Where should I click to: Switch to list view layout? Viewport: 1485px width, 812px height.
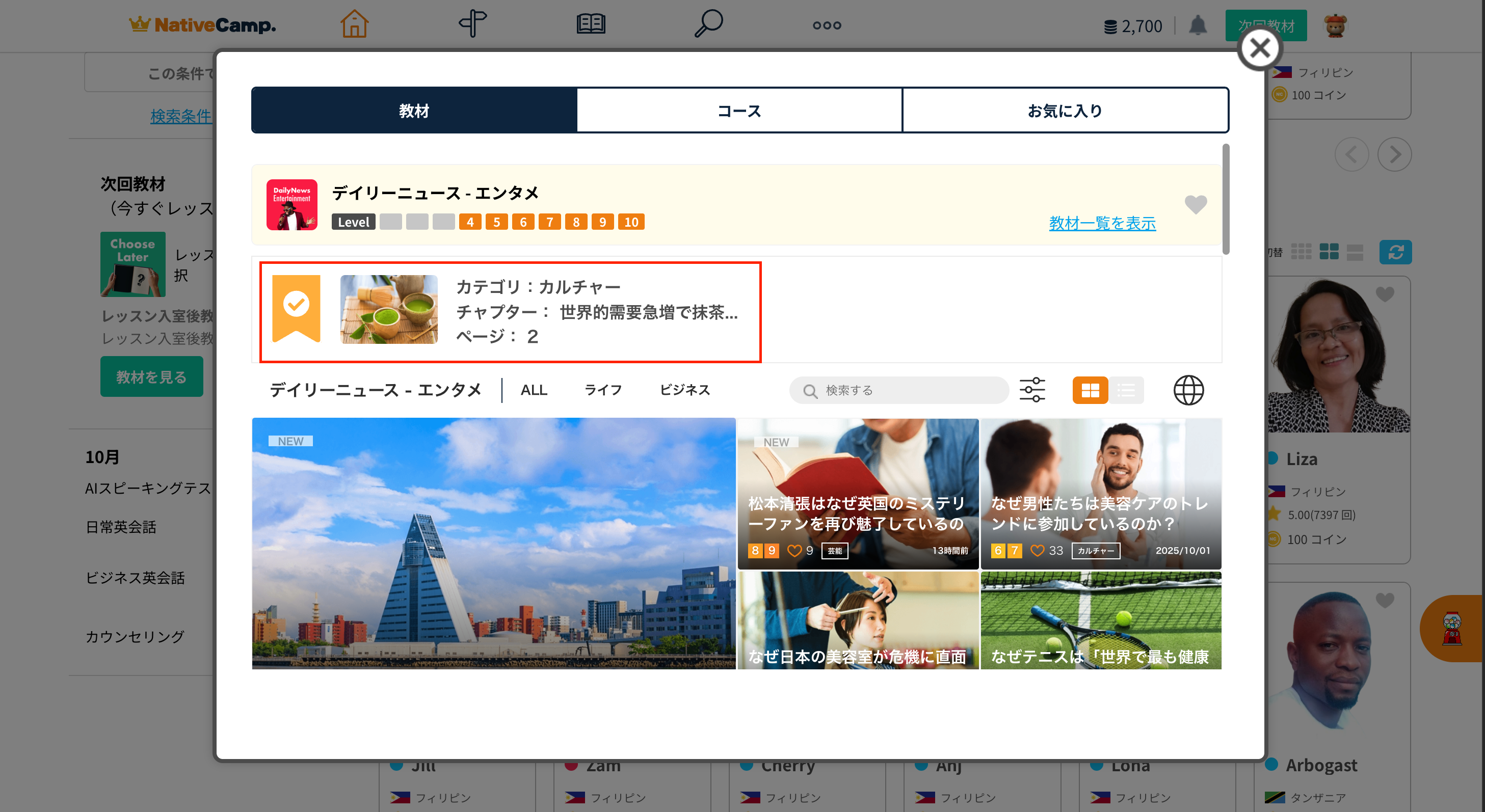[x=1126, y=390]
